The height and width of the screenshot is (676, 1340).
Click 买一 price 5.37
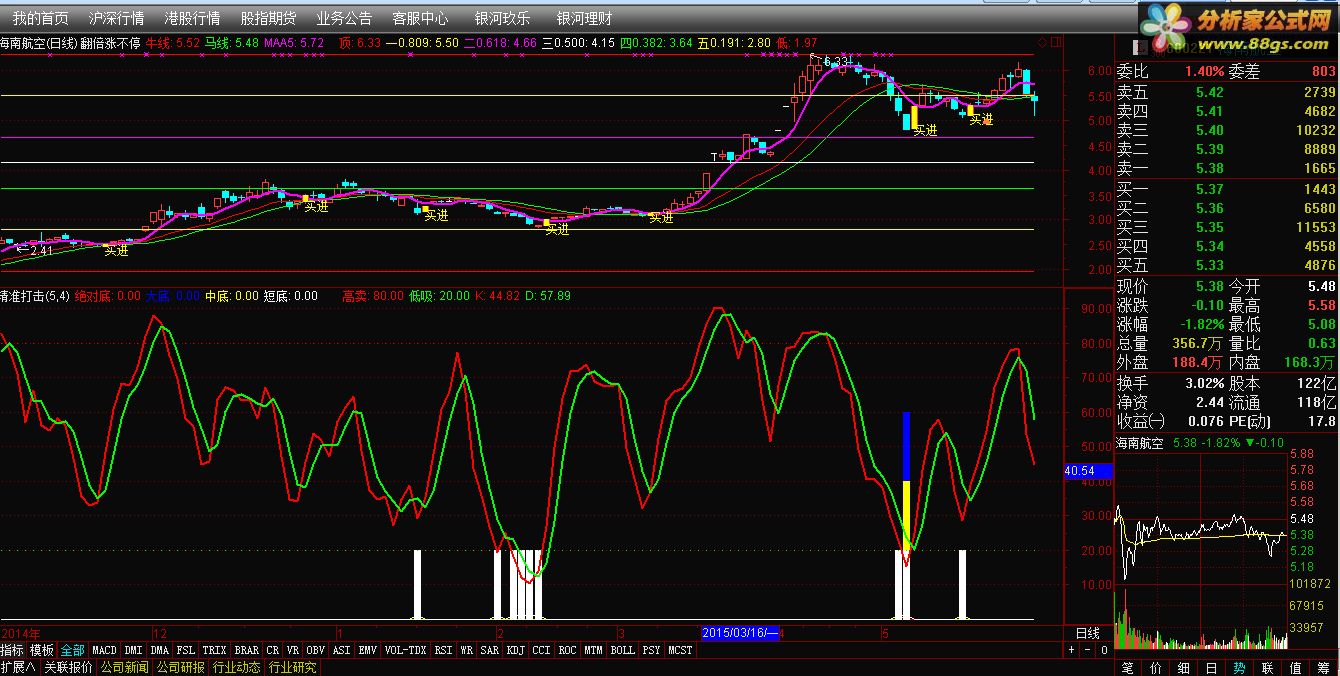tap(1209, 189)
